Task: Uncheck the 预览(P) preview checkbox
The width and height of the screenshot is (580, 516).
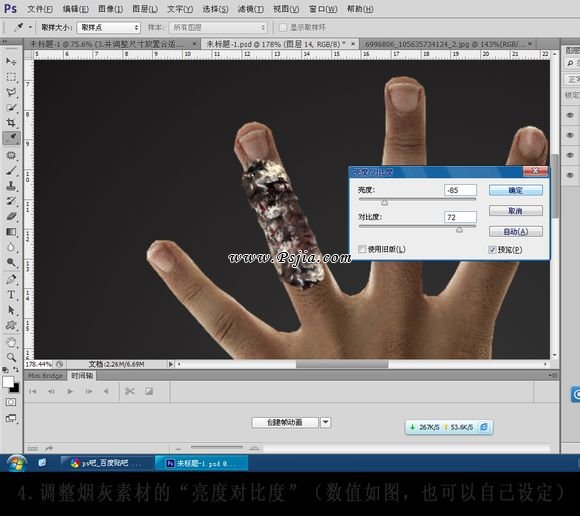Action: (x=492, y=250)
